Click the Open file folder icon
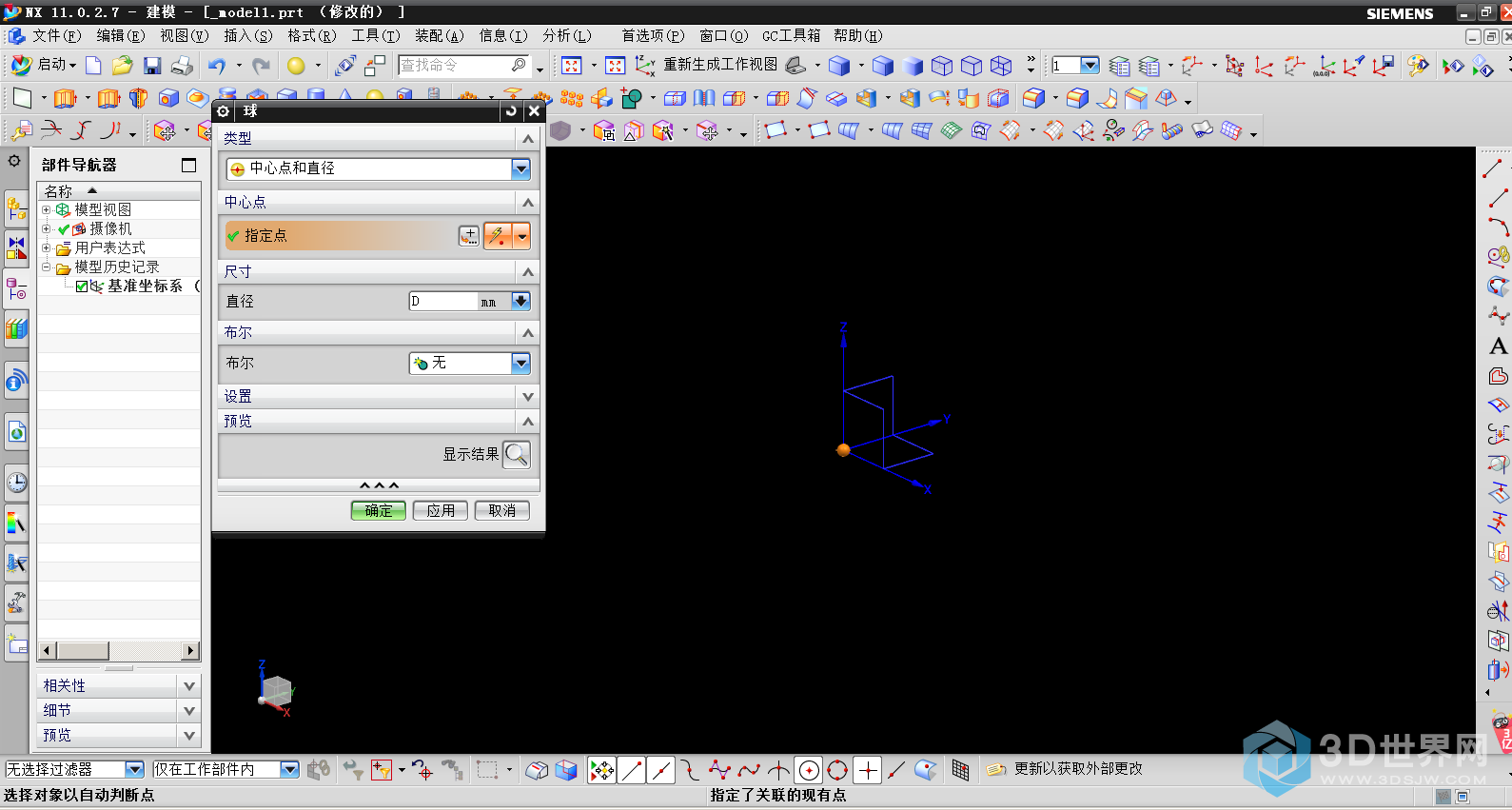This screenshot has height=810, width=1512. [x=122, y=66]
